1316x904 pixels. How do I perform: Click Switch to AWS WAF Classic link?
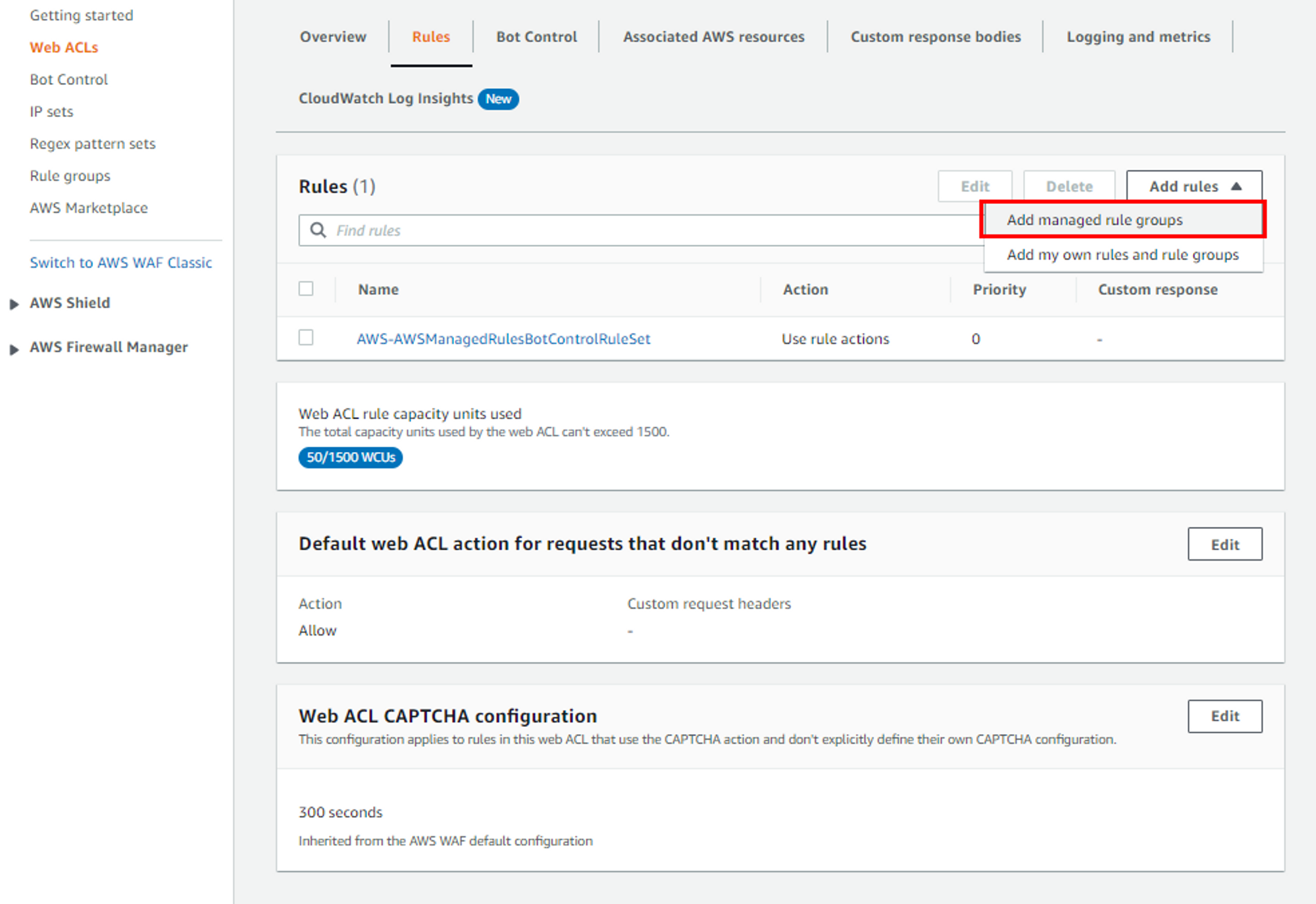point(121,263)
